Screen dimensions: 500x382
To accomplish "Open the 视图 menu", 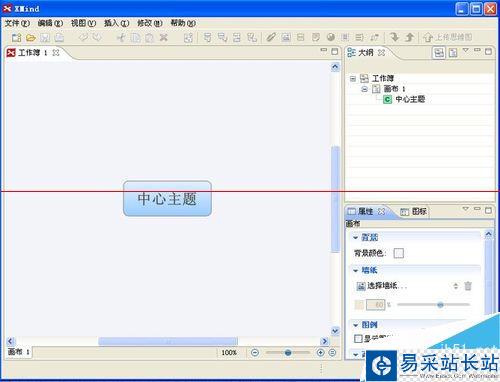I will (83, 23).
